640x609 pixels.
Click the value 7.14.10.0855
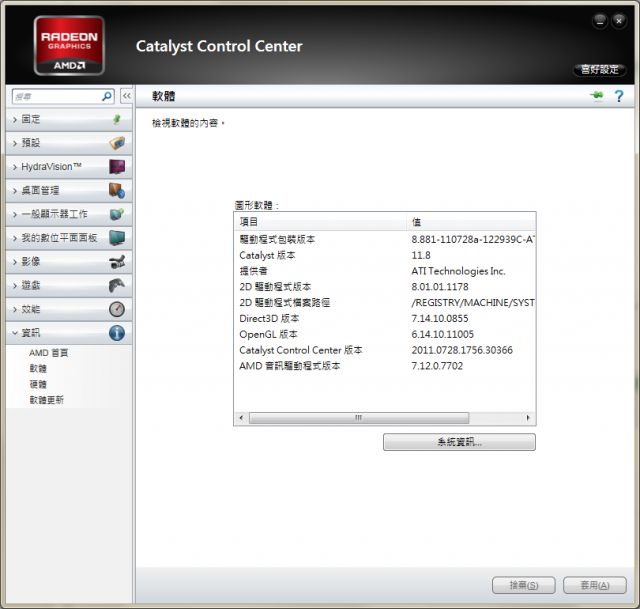coord(440,318)
